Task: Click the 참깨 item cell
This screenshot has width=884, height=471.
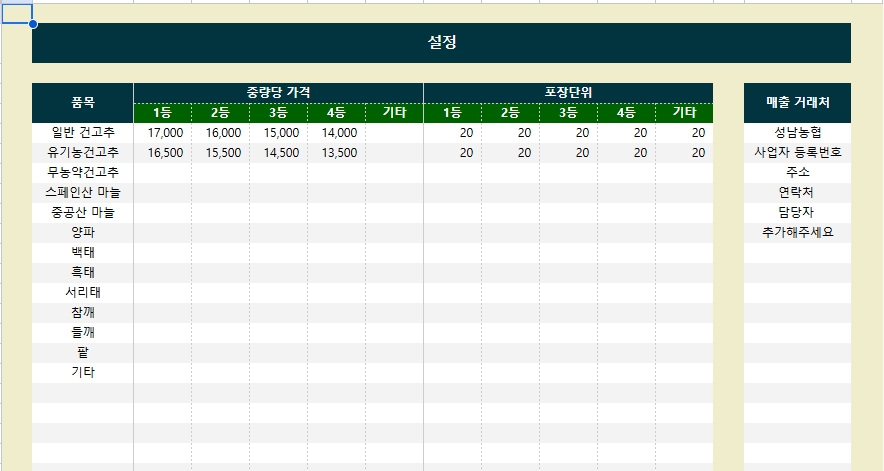Action: pyautogui.click(x=83, y=313)
